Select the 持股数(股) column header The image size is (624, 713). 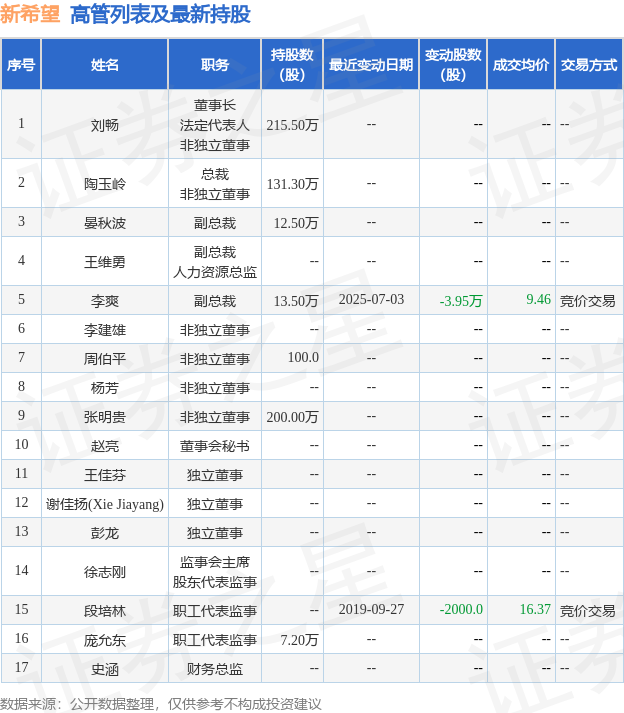[x=292, y=65]
